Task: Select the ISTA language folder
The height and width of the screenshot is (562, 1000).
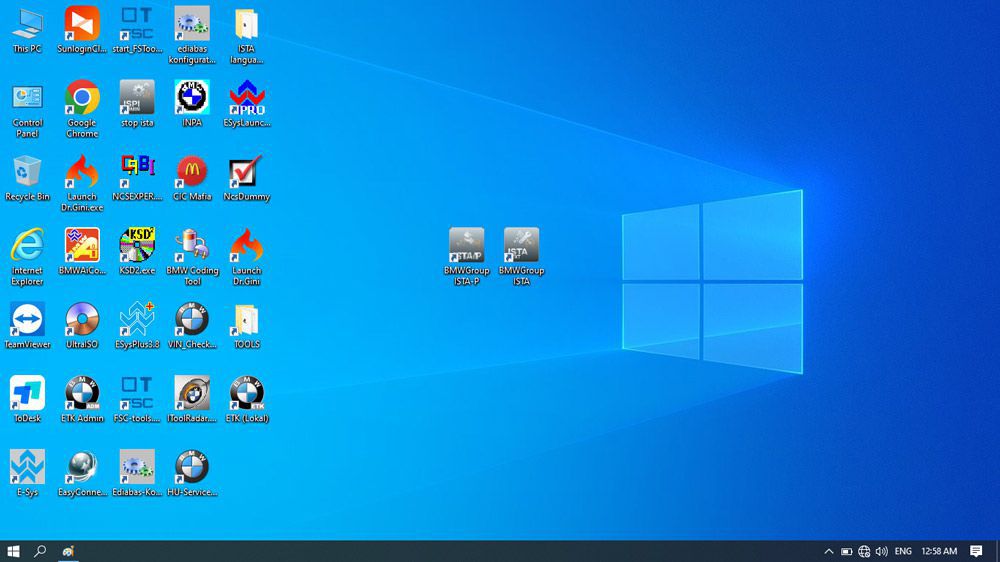Action: coord(247,35)
